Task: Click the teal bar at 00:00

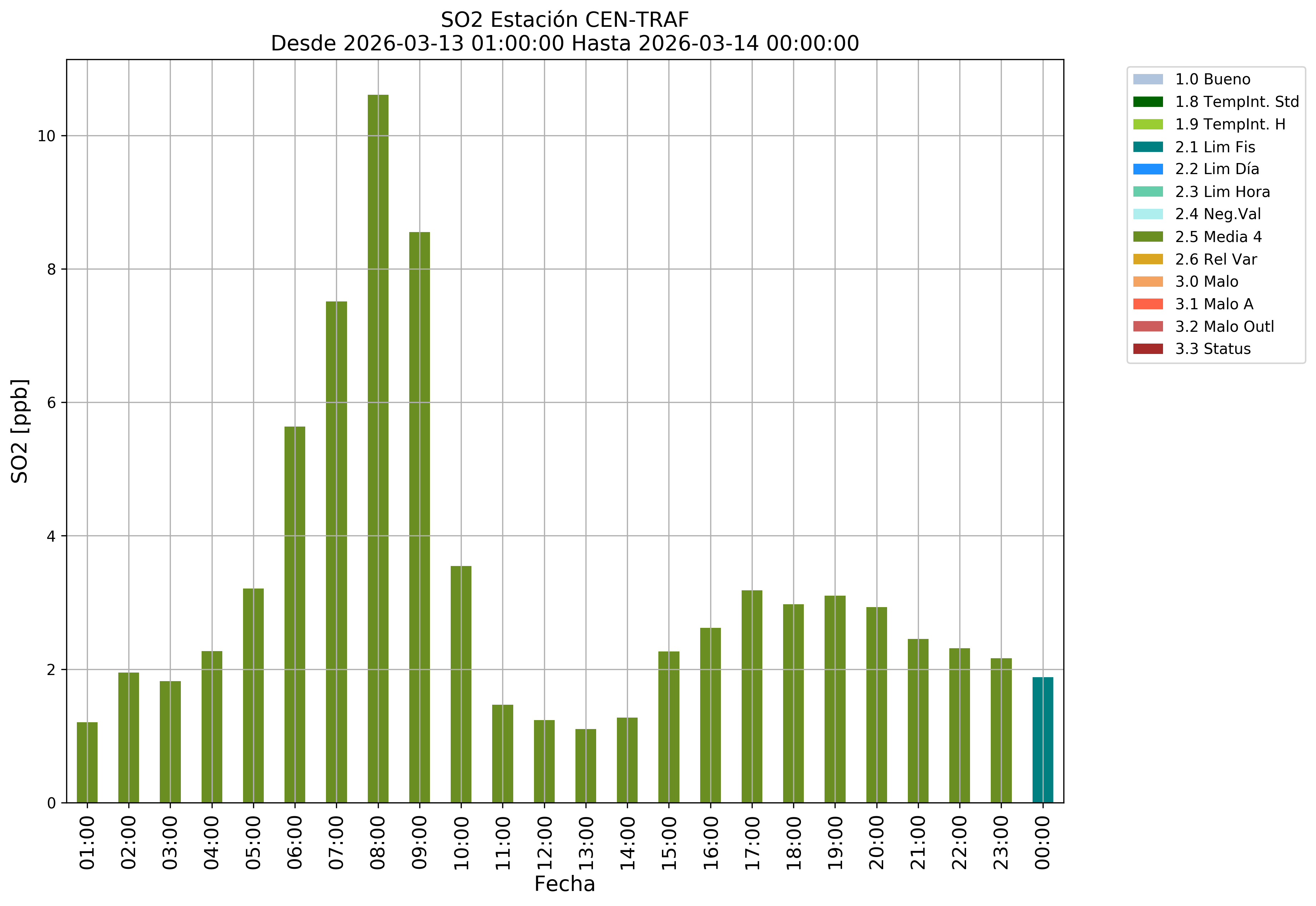Action: click(x=1043, y=740)
